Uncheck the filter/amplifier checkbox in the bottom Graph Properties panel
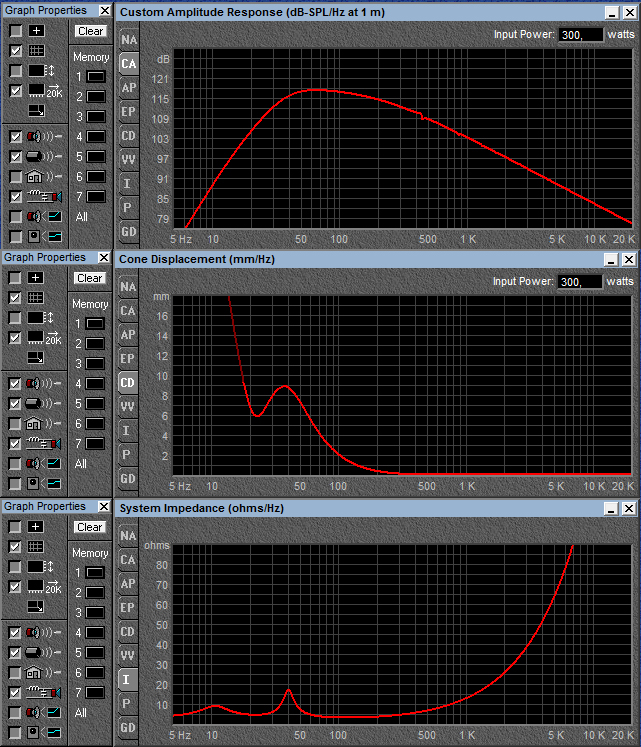 point(15,693)
